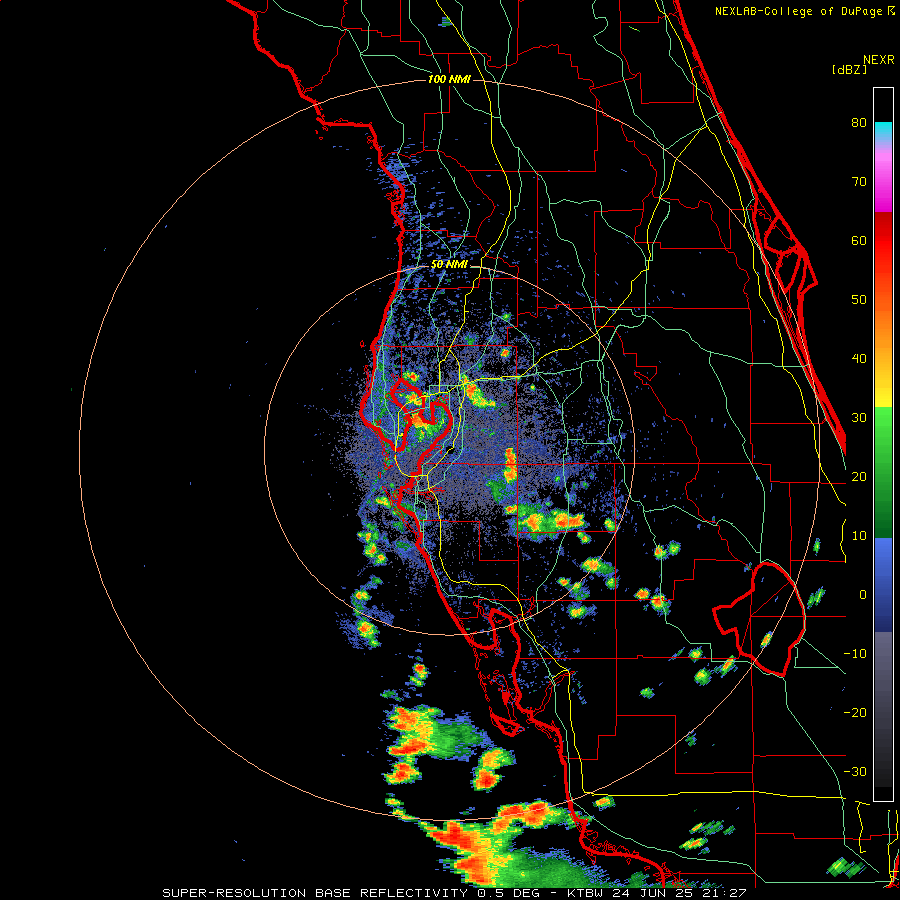Screen dimensions: 900x900
Task: Click the 0 value on dBZ scale
Action: [x=862, y=595]
